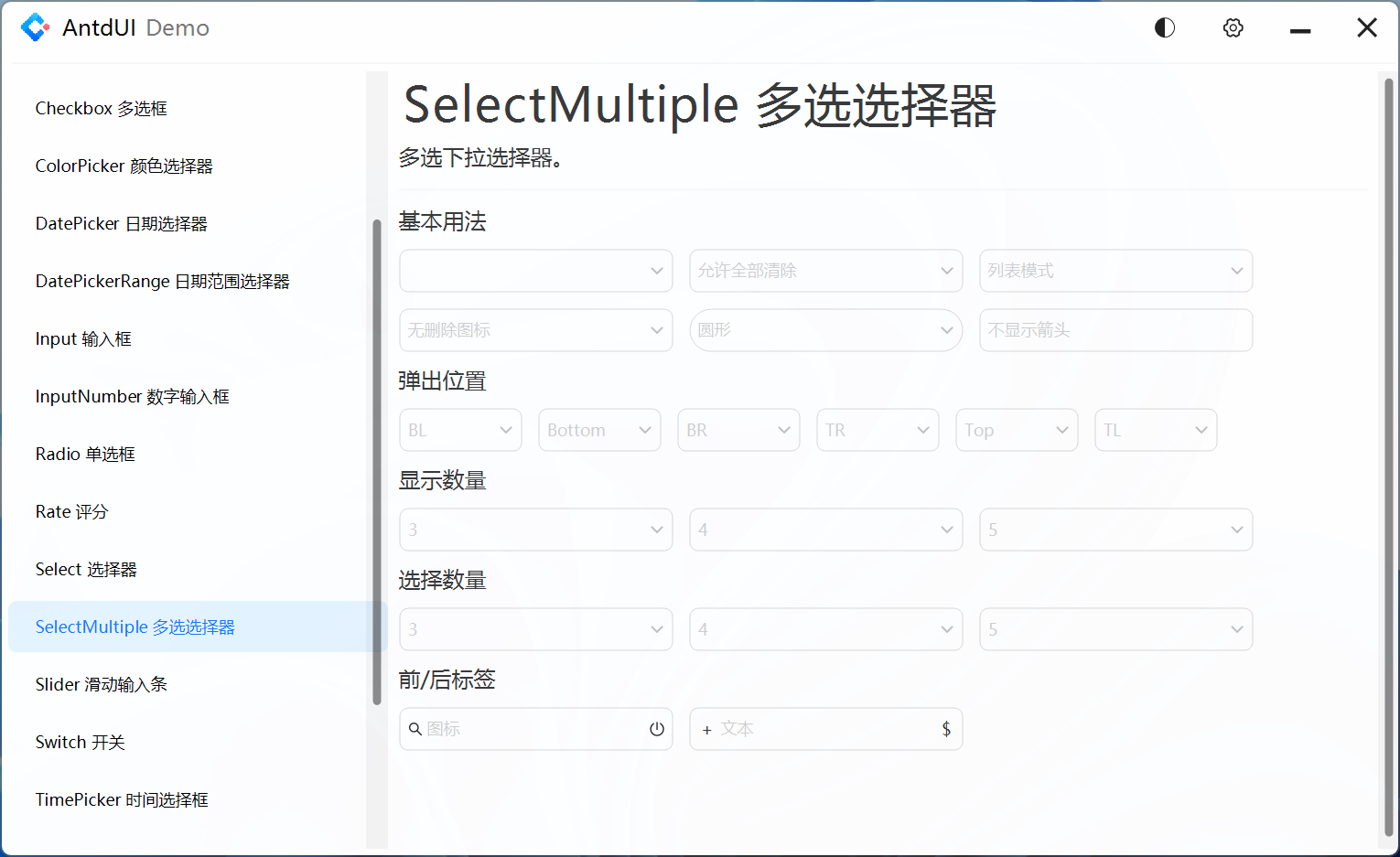Click the AntdUI logo
The width and height of the screenshot is (1400, 857).
coord(36,27)
